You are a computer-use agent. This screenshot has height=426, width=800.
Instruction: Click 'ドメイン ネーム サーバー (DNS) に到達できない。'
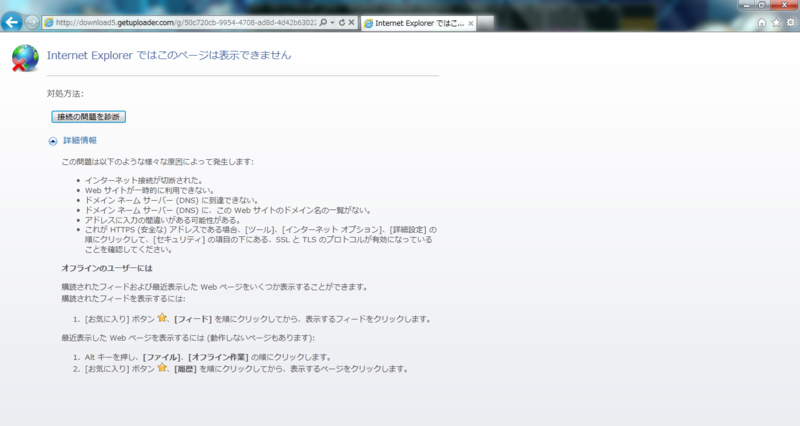[x=172, y=200]
